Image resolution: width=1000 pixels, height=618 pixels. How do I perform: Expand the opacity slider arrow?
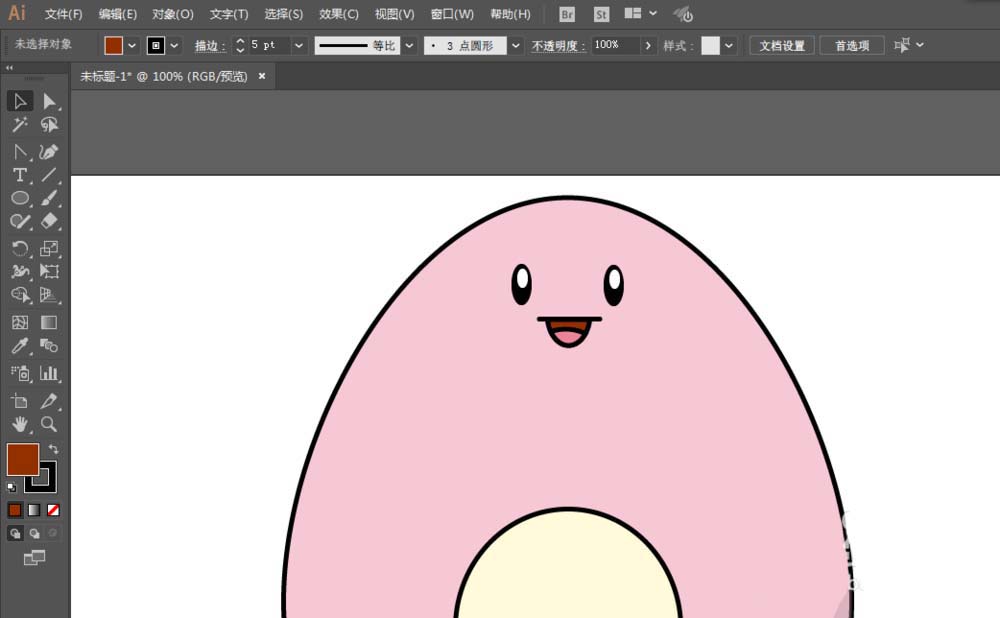(648, 45)
